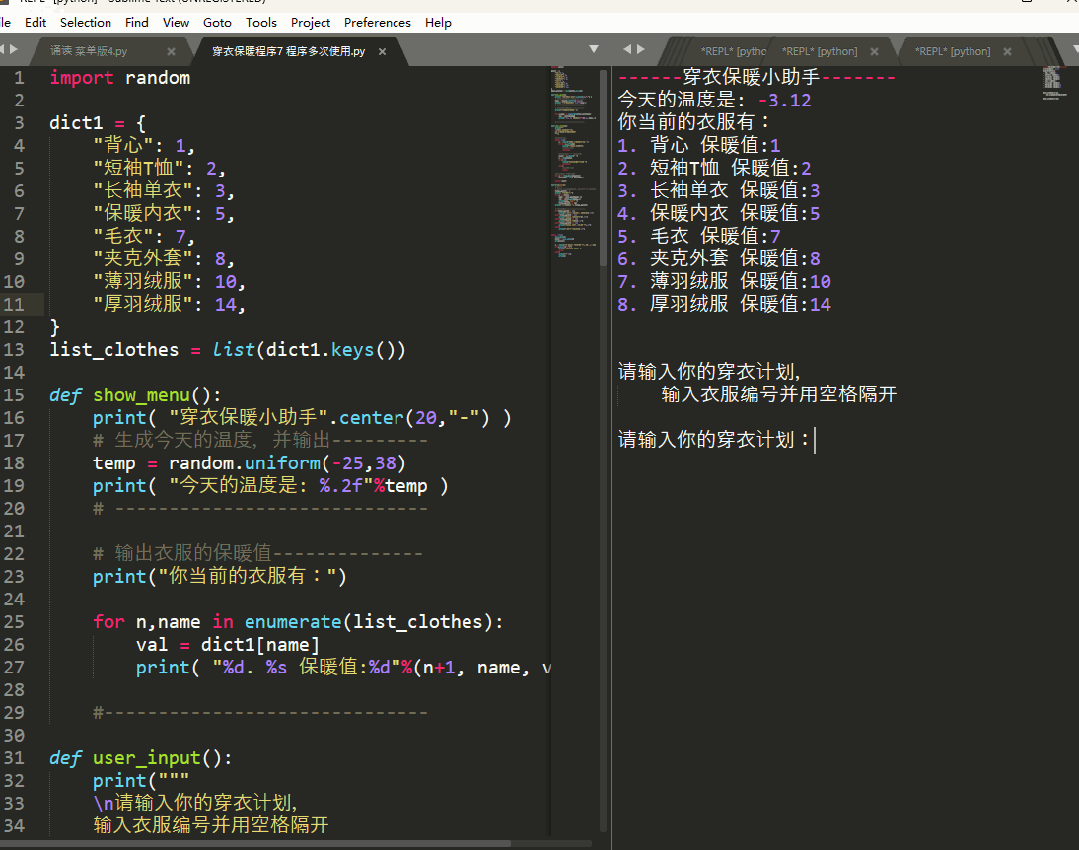
Task: Open the Edit menu
Action: tap(35, 23)
